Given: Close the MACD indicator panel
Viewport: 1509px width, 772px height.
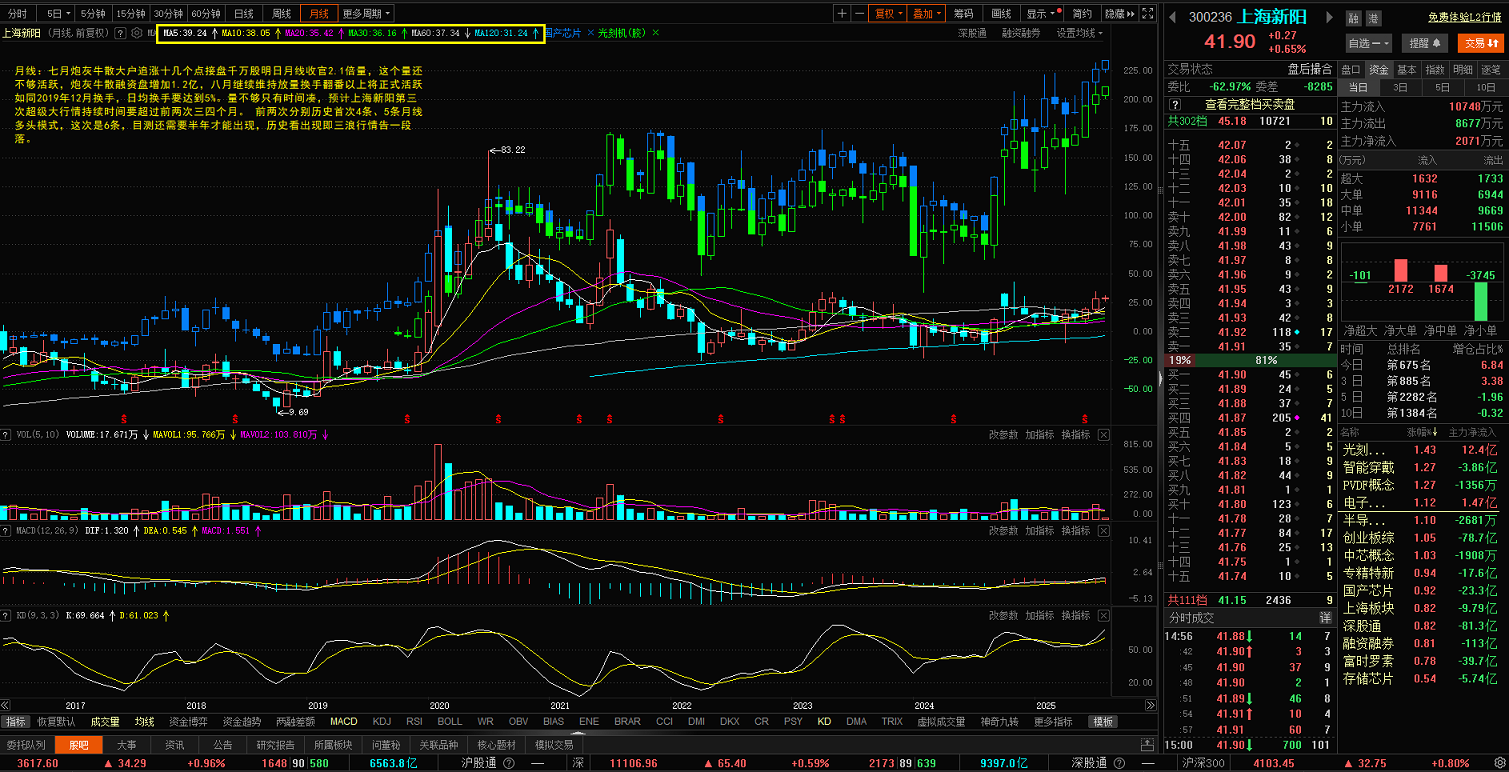Looking at the screenshot, I should coord(1104,531).
